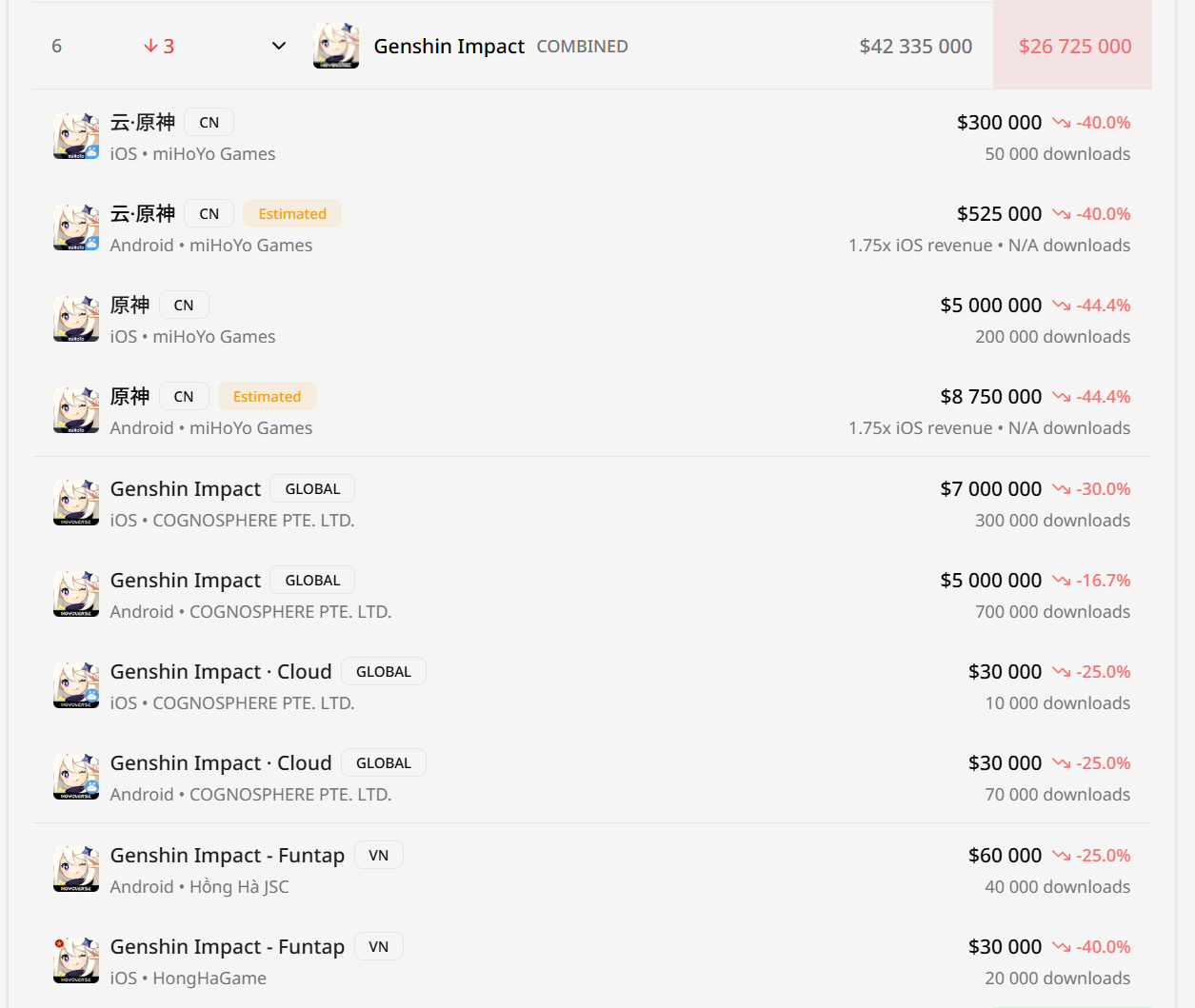The image size is (1195, 1008).
Task: Open icon for Genshin Impact - Funtap iOS
Action: tap(76, 960)
